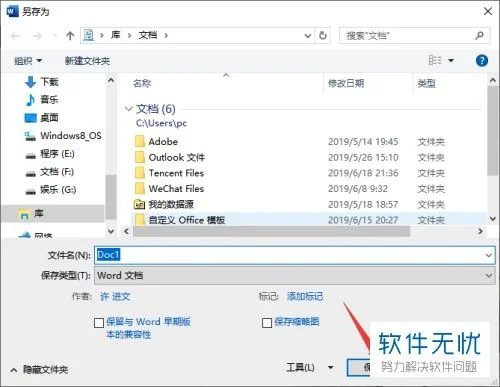The image size is (500, 387).
Task: Click the file list vertical scrollbar
Action: (x=492, y=130)
